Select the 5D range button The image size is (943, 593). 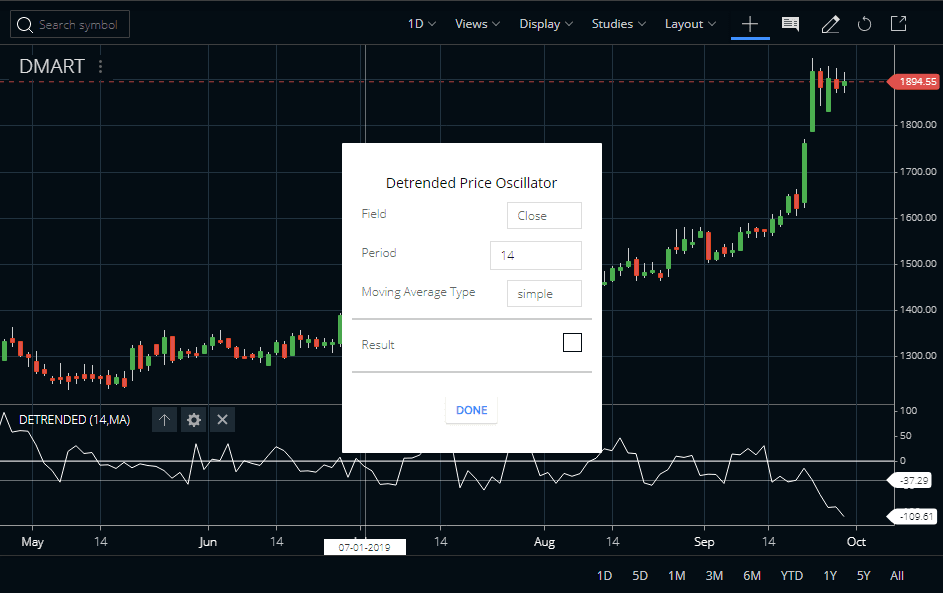tap(640, 576)
